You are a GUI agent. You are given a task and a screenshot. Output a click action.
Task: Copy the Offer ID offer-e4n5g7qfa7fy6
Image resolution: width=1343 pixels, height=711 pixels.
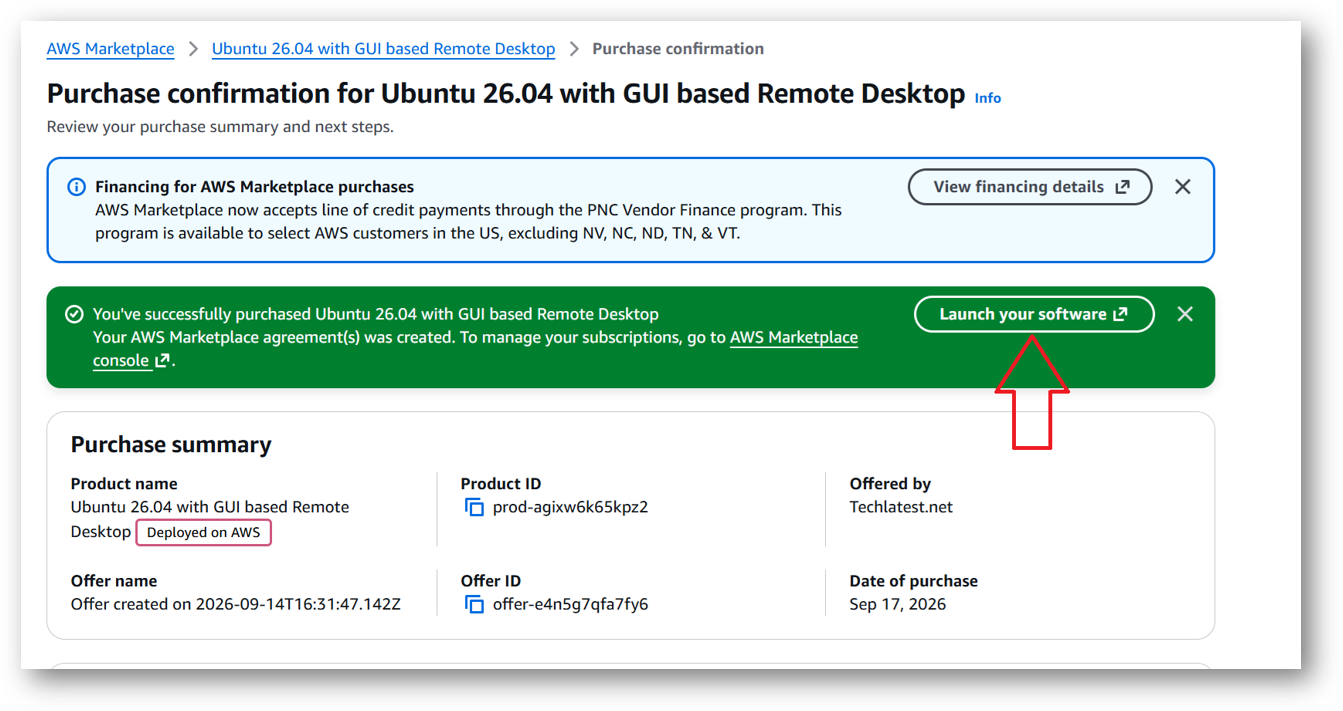pos(474,605)
